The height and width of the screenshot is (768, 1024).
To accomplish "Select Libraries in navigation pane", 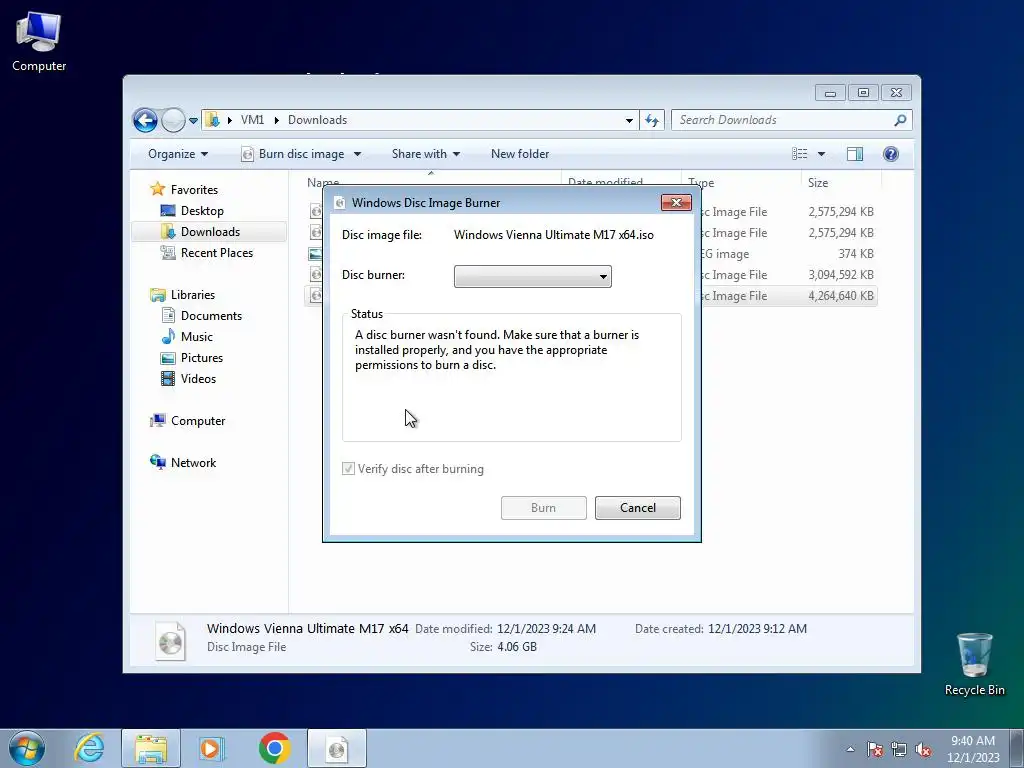I will pos(193,295).
